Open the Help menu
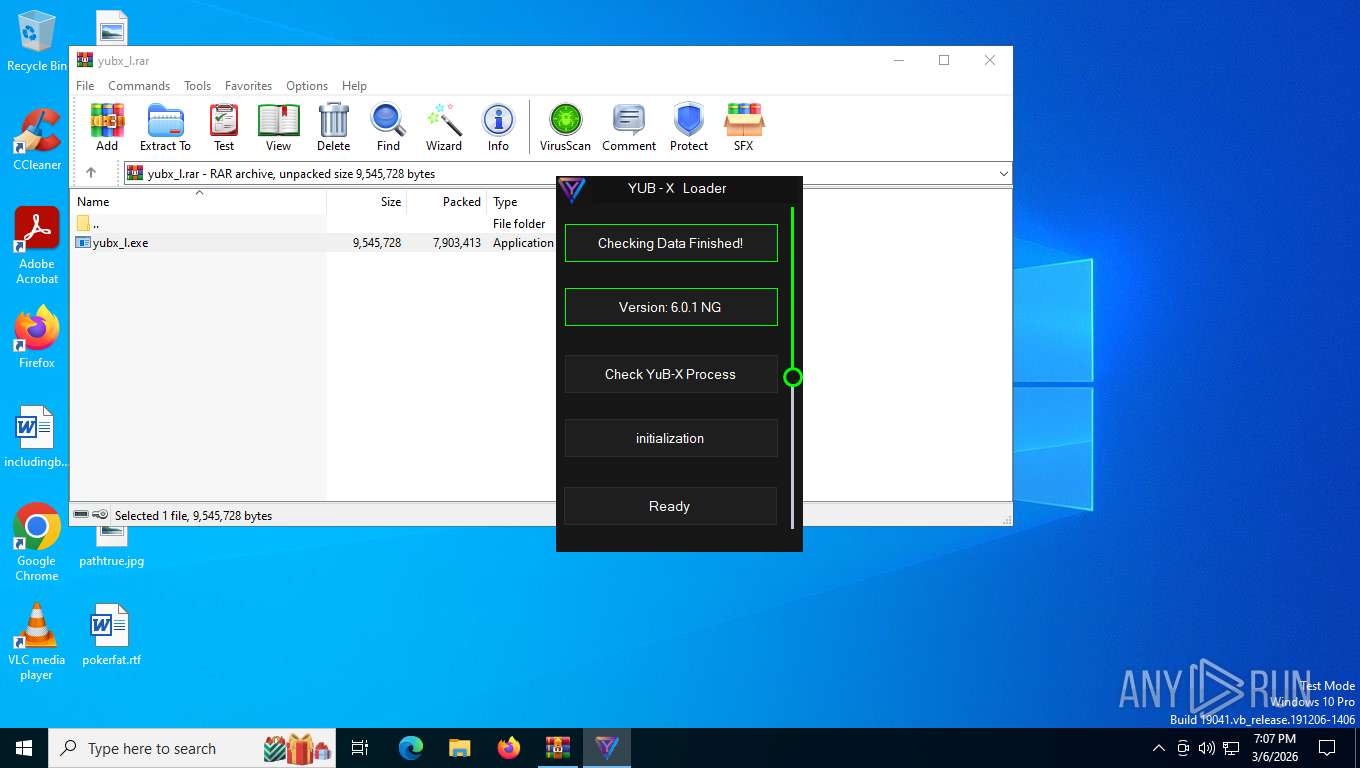Screen dimensions: 1360x768 (x=354, y=86)
